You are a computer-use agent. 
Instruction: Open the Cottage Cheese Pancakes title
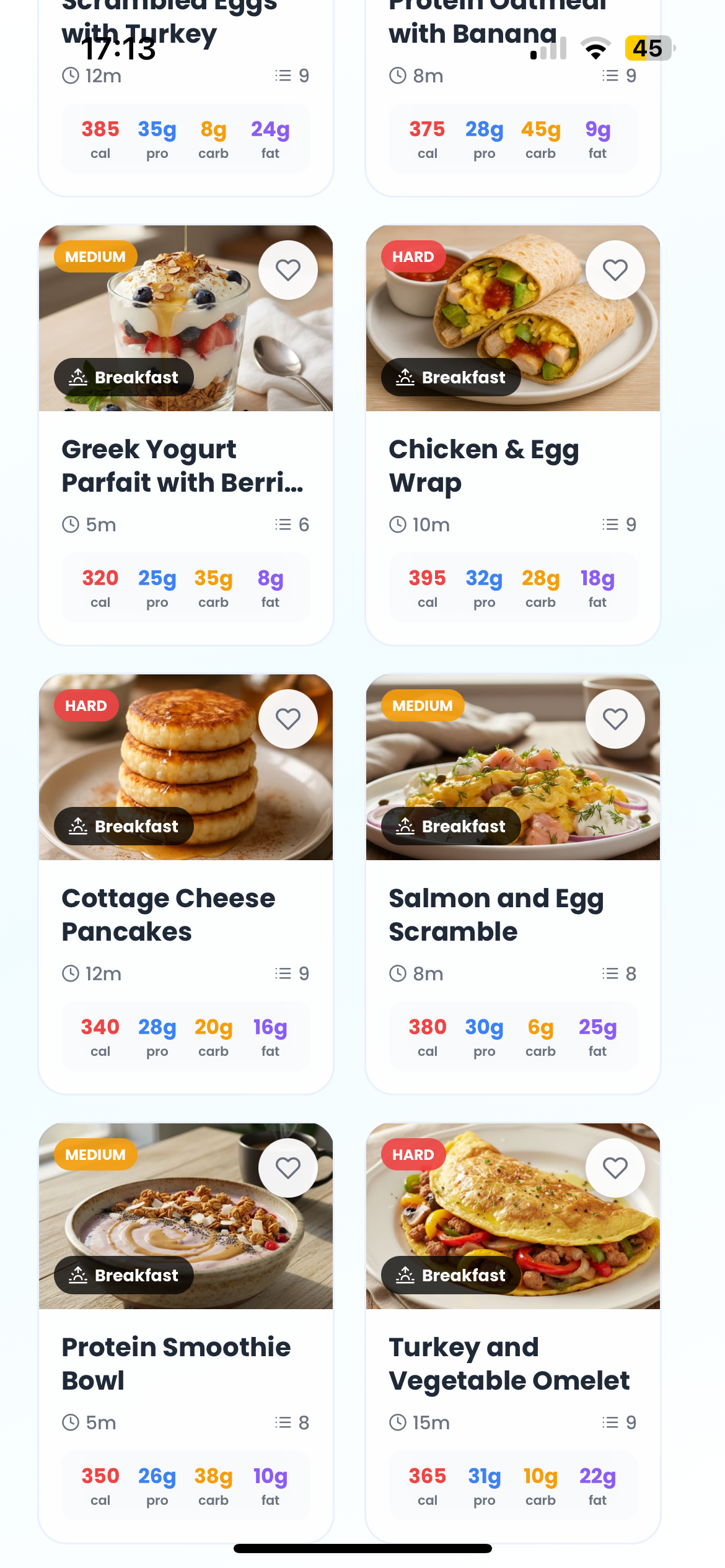click(x=169, y=915)
